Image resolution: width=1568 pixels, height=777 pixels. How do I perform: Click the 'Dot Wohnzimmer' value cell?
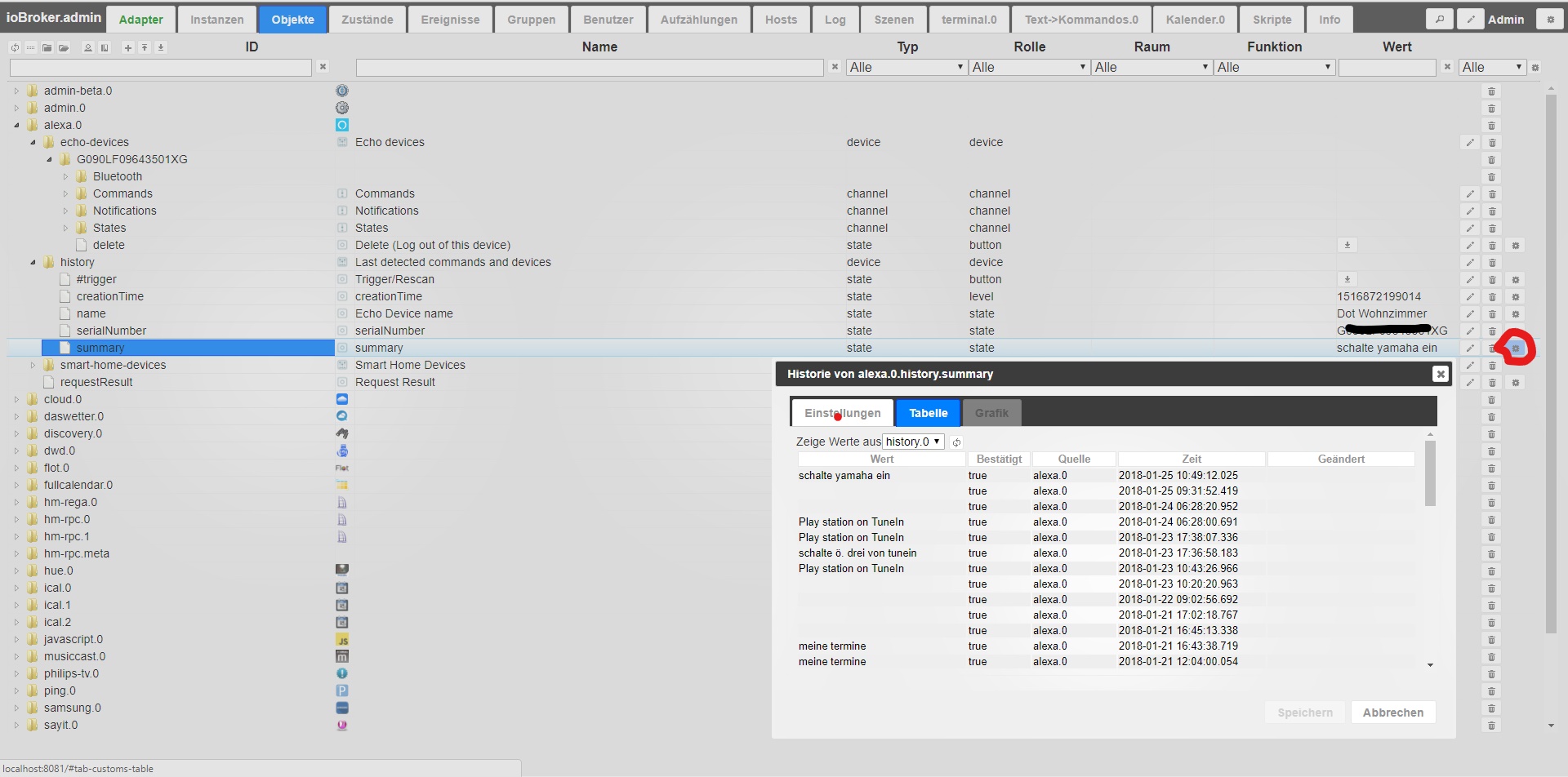coord(1382,313)
